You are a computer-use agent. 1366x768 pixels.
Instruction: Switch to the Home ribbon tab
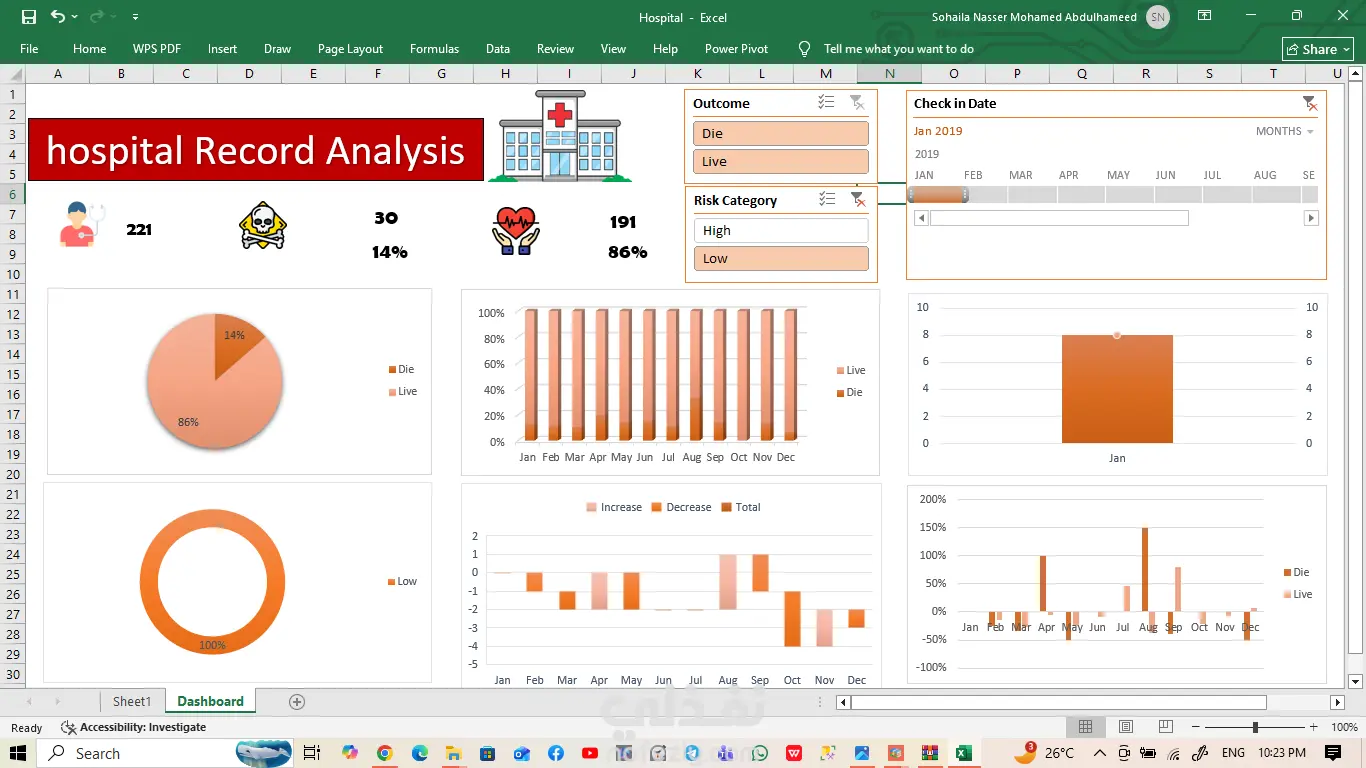pyautogui.click(x=89, y=48)
